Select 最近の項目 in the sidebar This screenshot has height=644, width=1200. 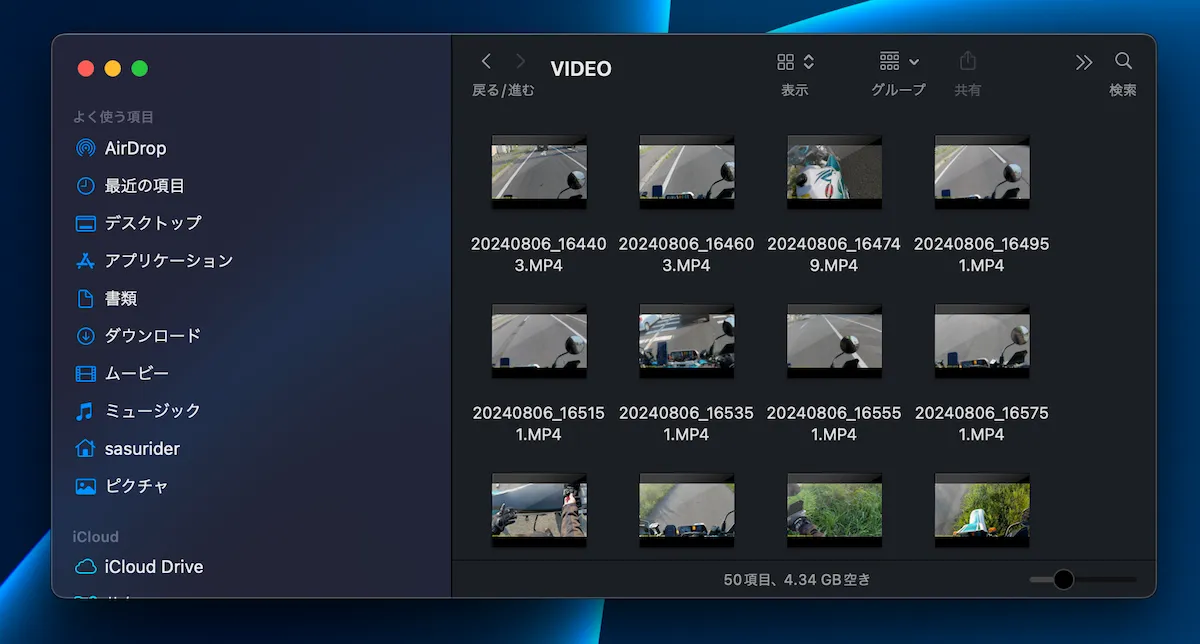click(x=145, y=186)
